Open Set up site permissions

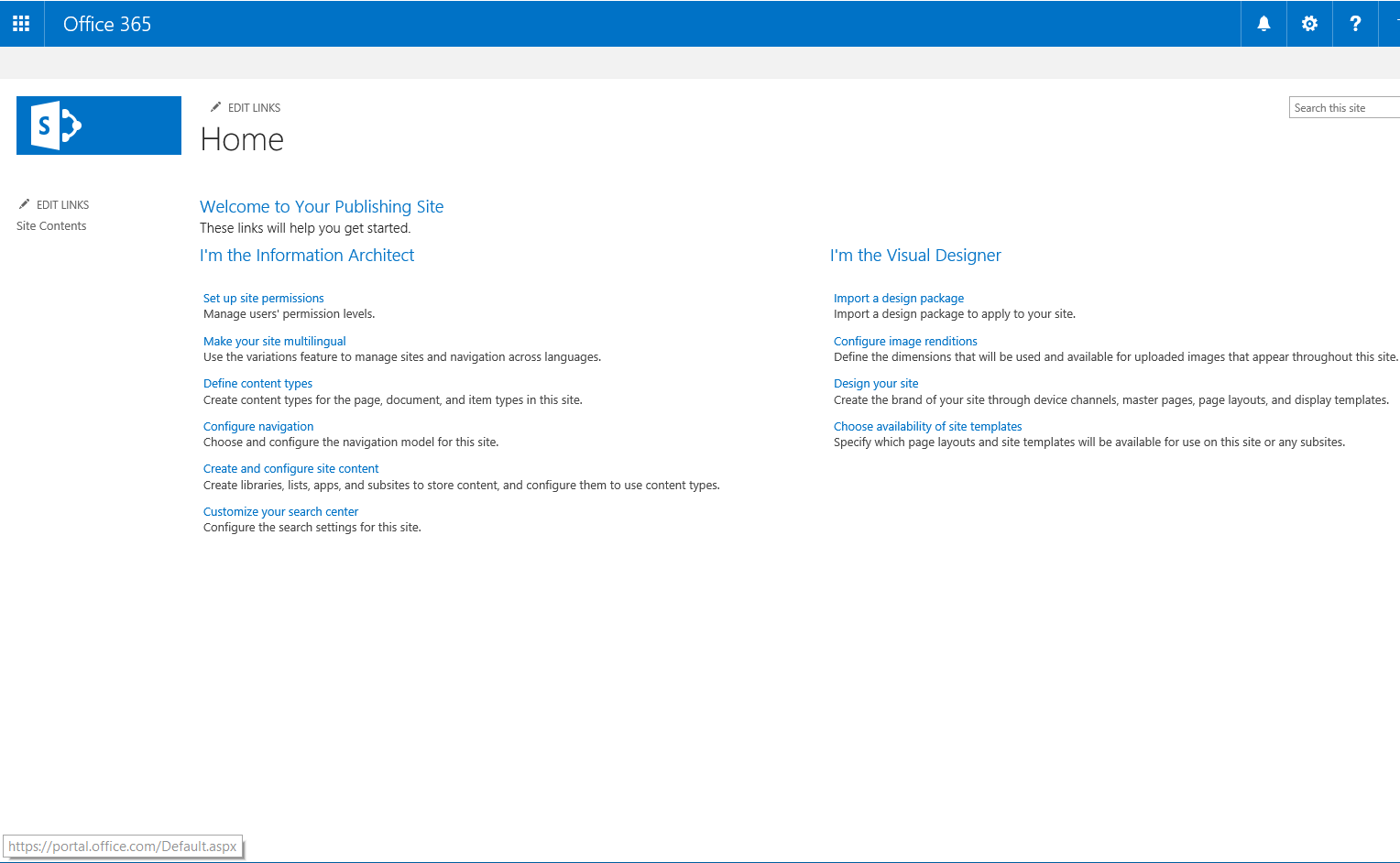point(264,299)
